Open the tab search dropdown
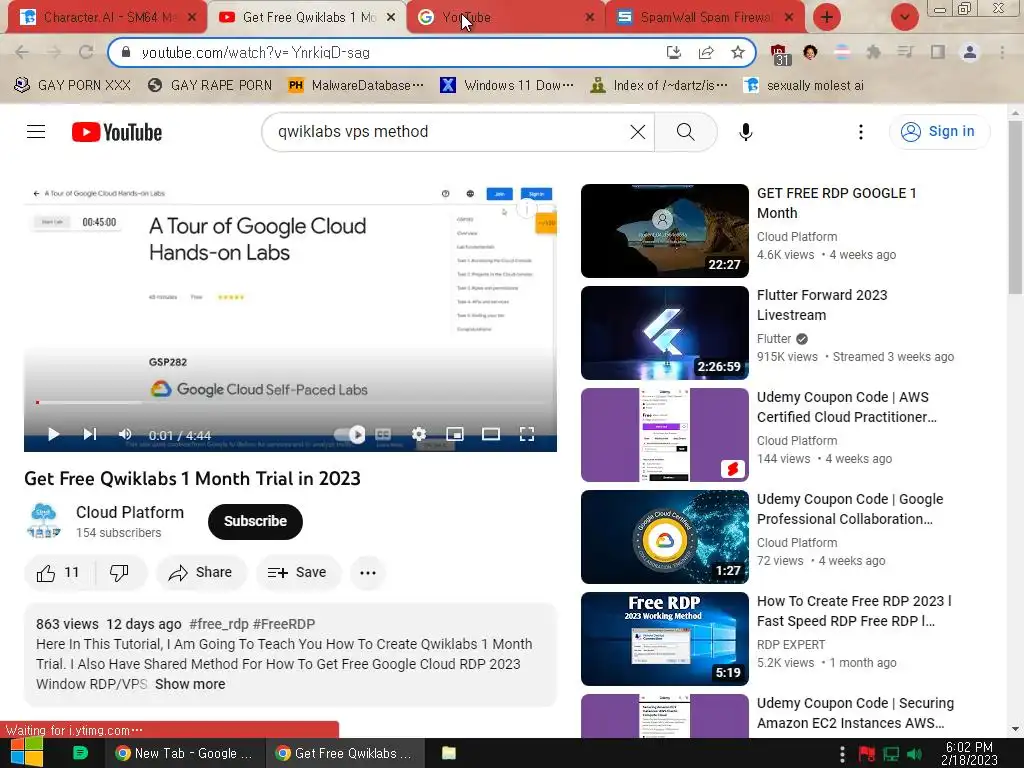The height and width of the screenshot is (768, 1024). pos(904,17)
